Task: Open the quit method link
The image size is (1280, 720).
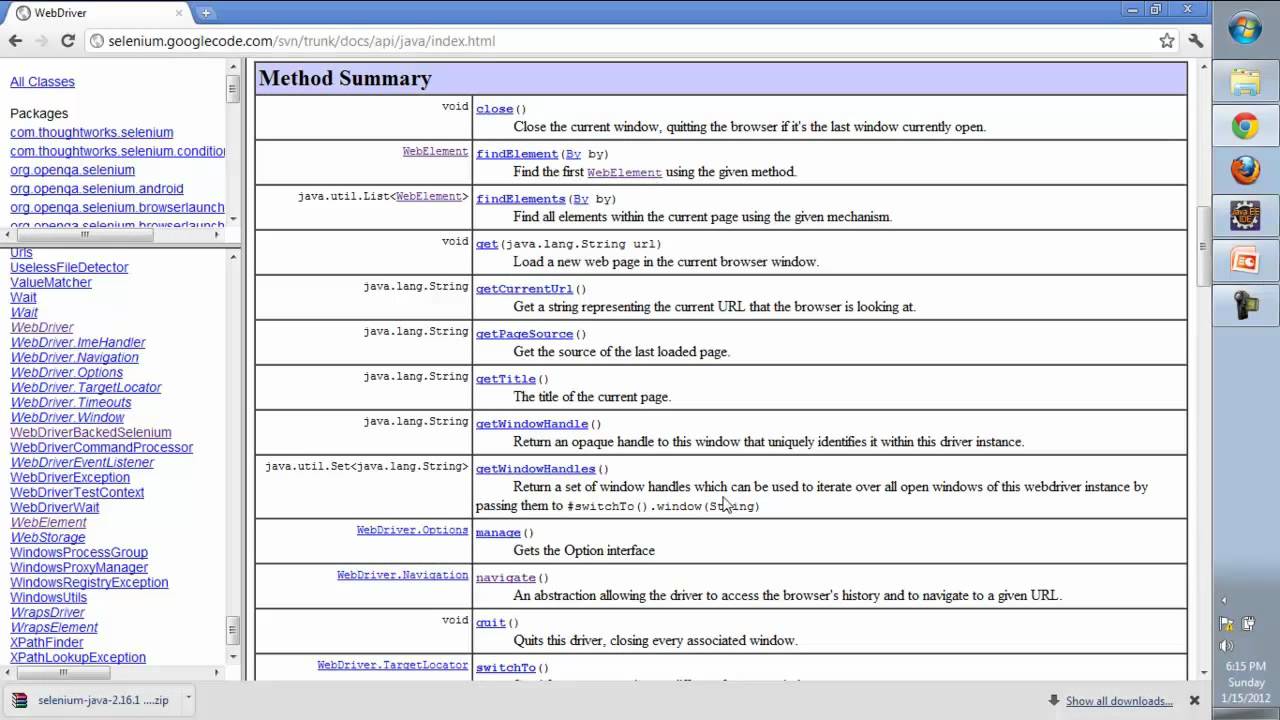Action: (x=491, y=623)
